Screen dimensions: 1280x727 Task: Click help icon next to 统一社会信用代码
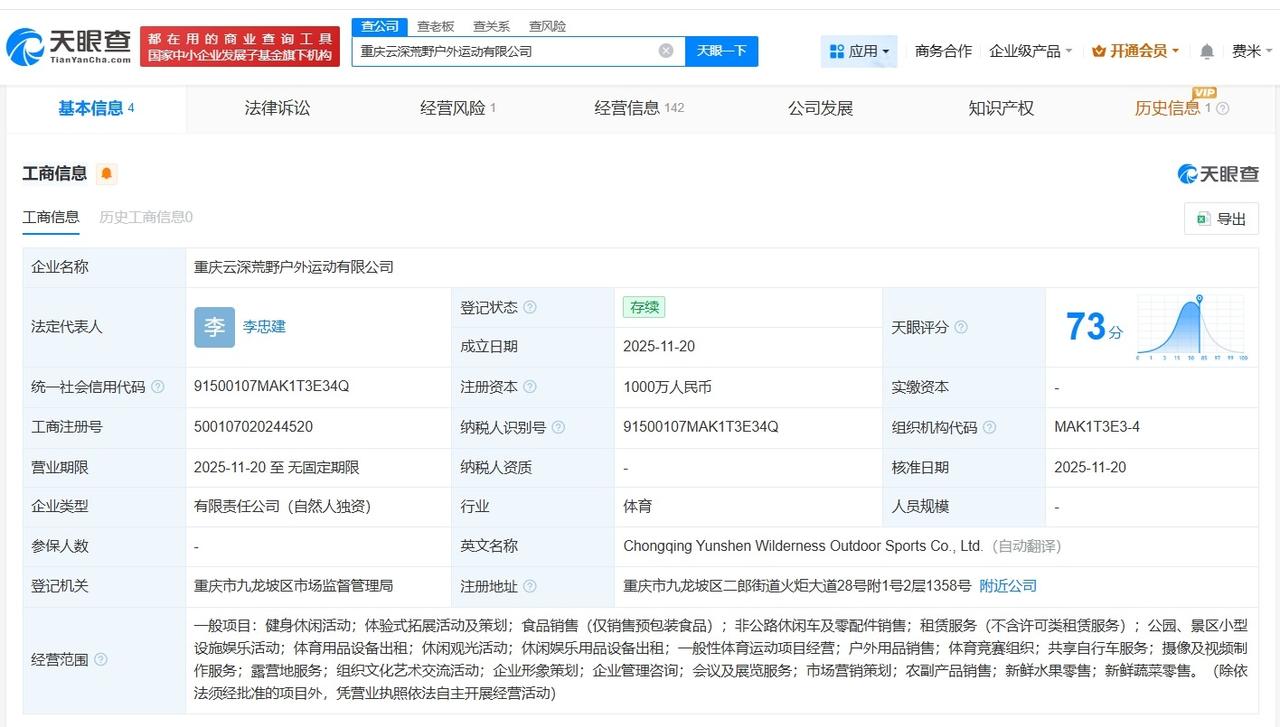(x=158, y=387)
